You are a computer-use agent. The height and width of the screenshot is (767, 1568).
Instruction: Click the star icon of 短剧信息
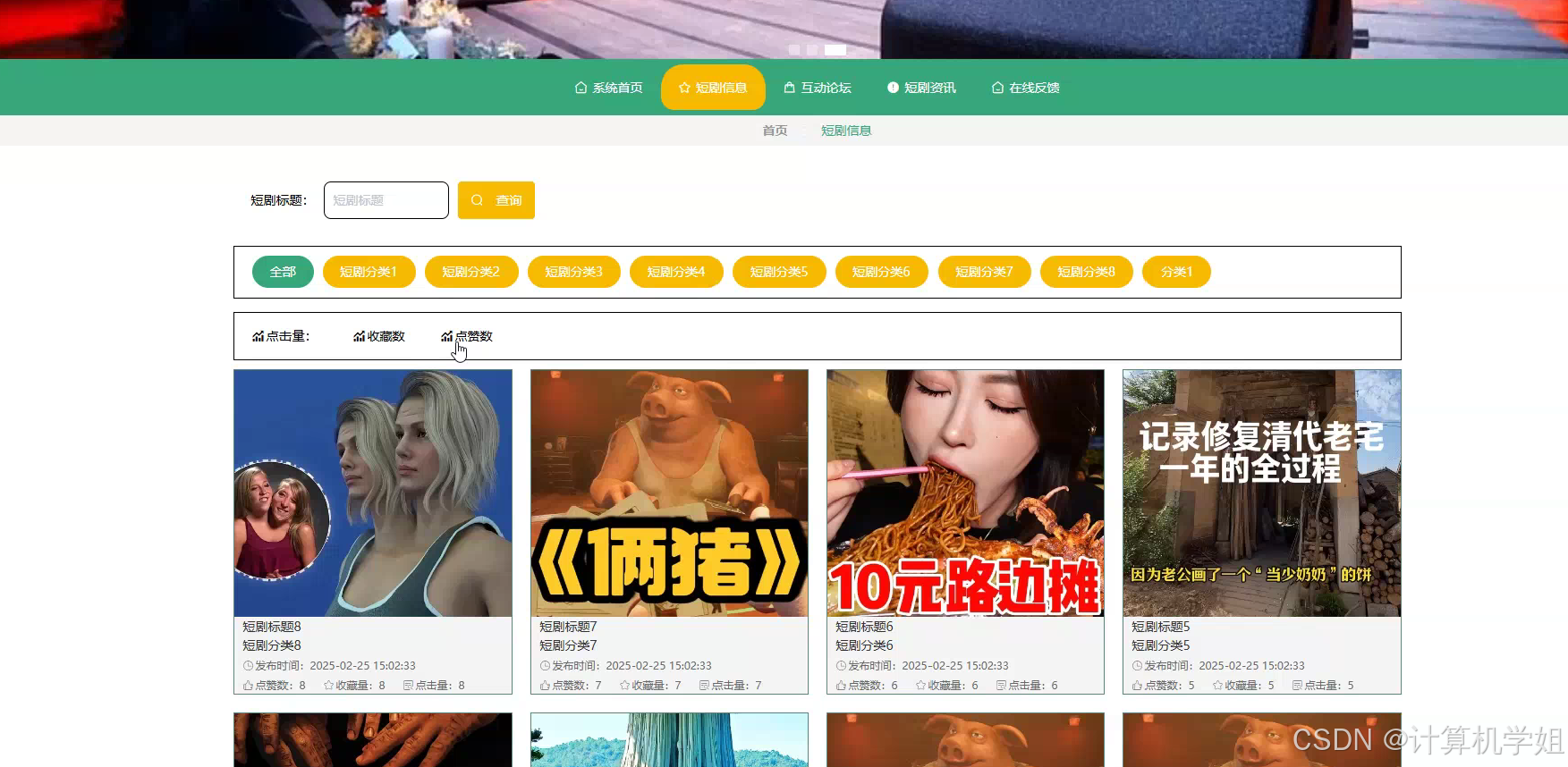[684, 88]
